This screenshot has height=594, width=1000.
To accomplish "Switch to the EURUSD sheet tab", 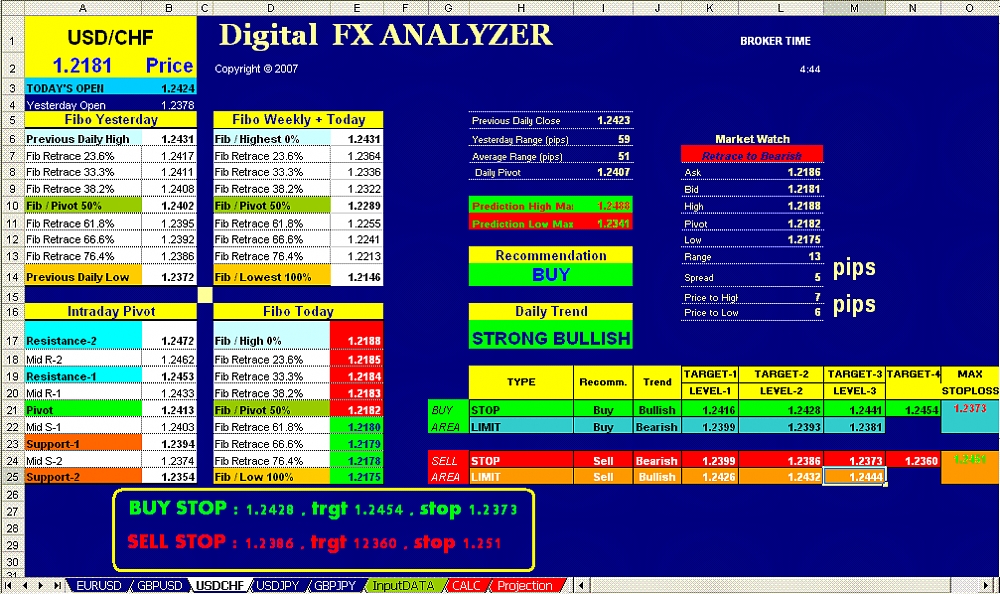I will tap(98, 585).
